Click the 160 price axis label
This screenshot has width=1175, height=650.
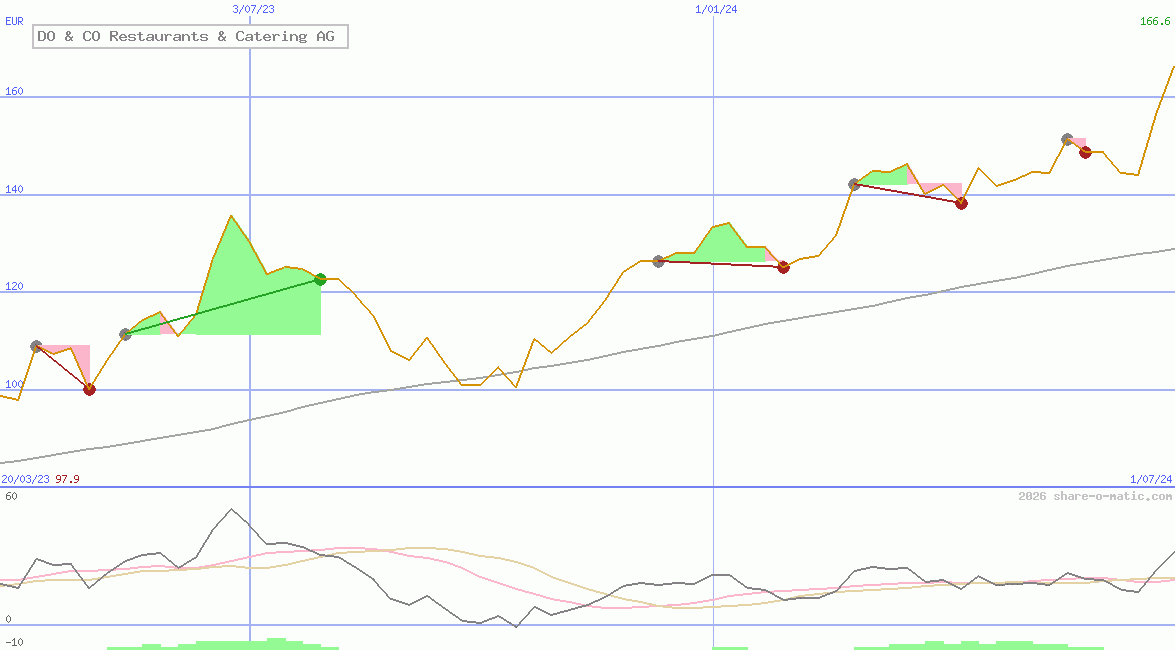(x=14, y=92)
